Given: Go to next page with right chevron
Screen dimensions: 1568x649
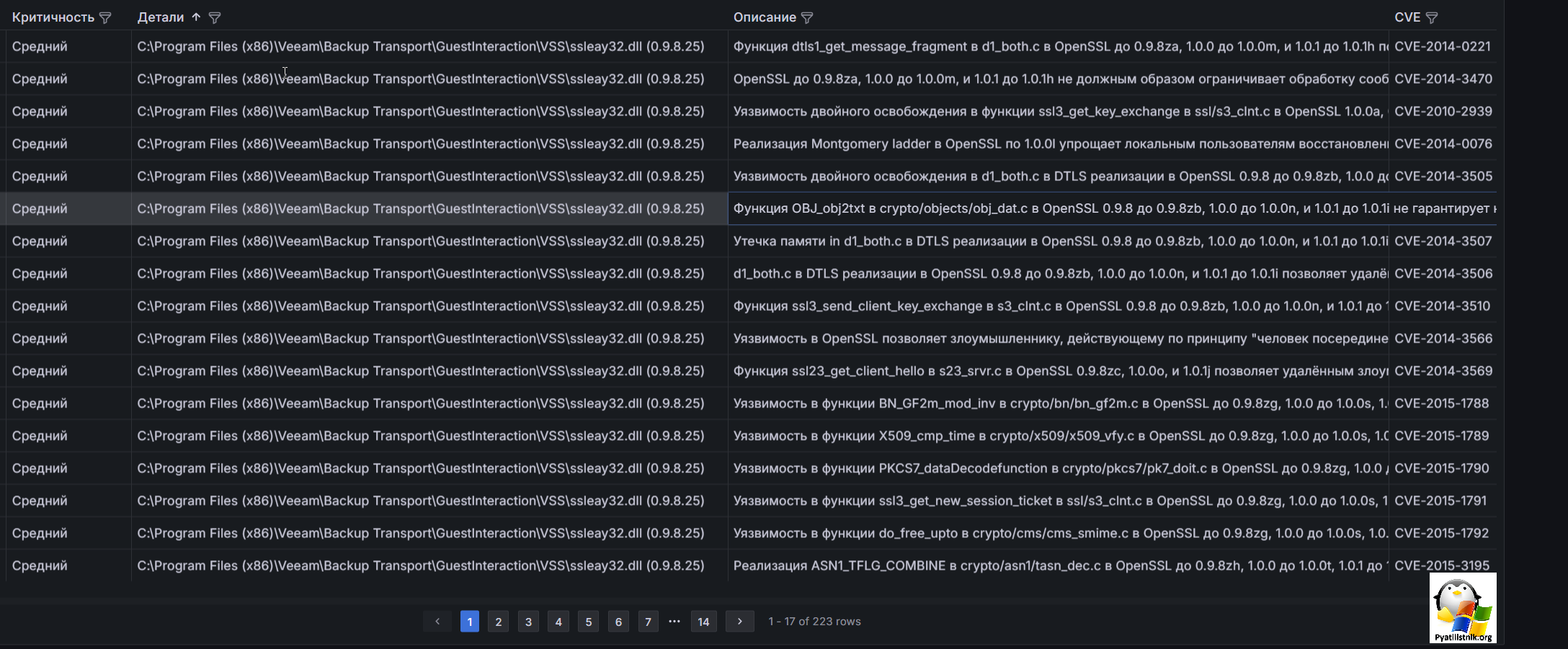Looking at the screenshot, I should [x=739, y=622].
